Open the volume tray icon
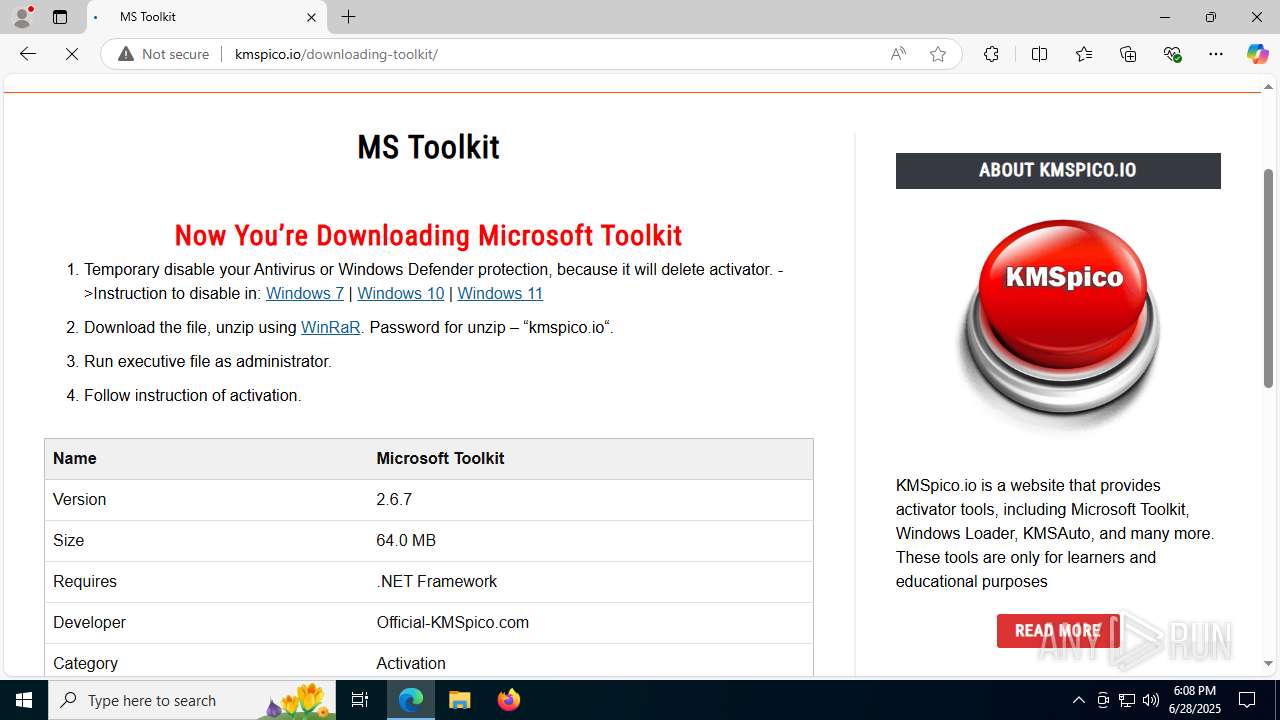This screenshot has height=720, width=1280. [x=1151, y=700]
